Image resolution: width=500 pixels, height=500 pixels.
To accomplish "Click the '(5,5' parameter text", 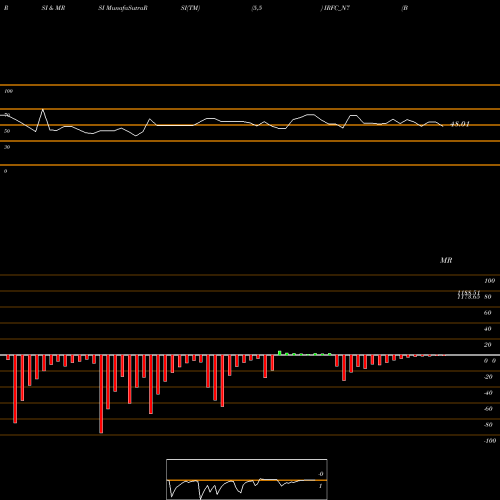I will point(257,8).
